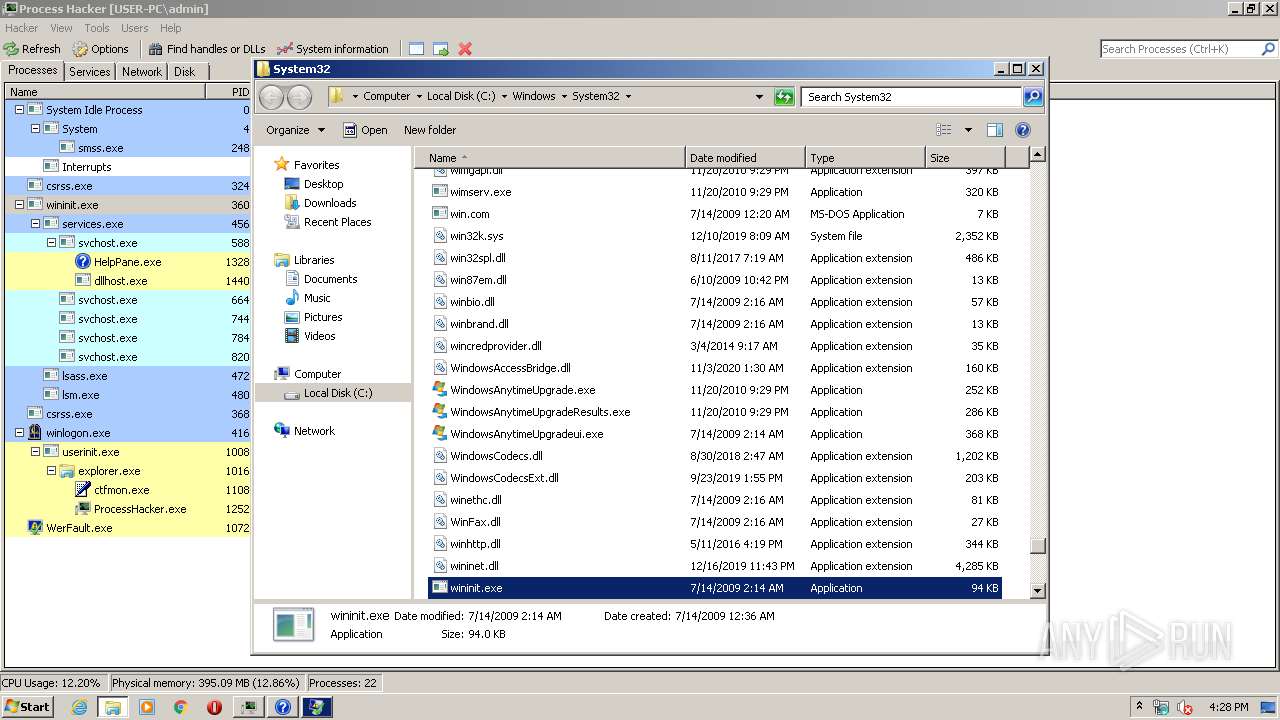Open address bar history dropdown
The width and height of the screenshot is (1280, 720).
pos(760,97)
